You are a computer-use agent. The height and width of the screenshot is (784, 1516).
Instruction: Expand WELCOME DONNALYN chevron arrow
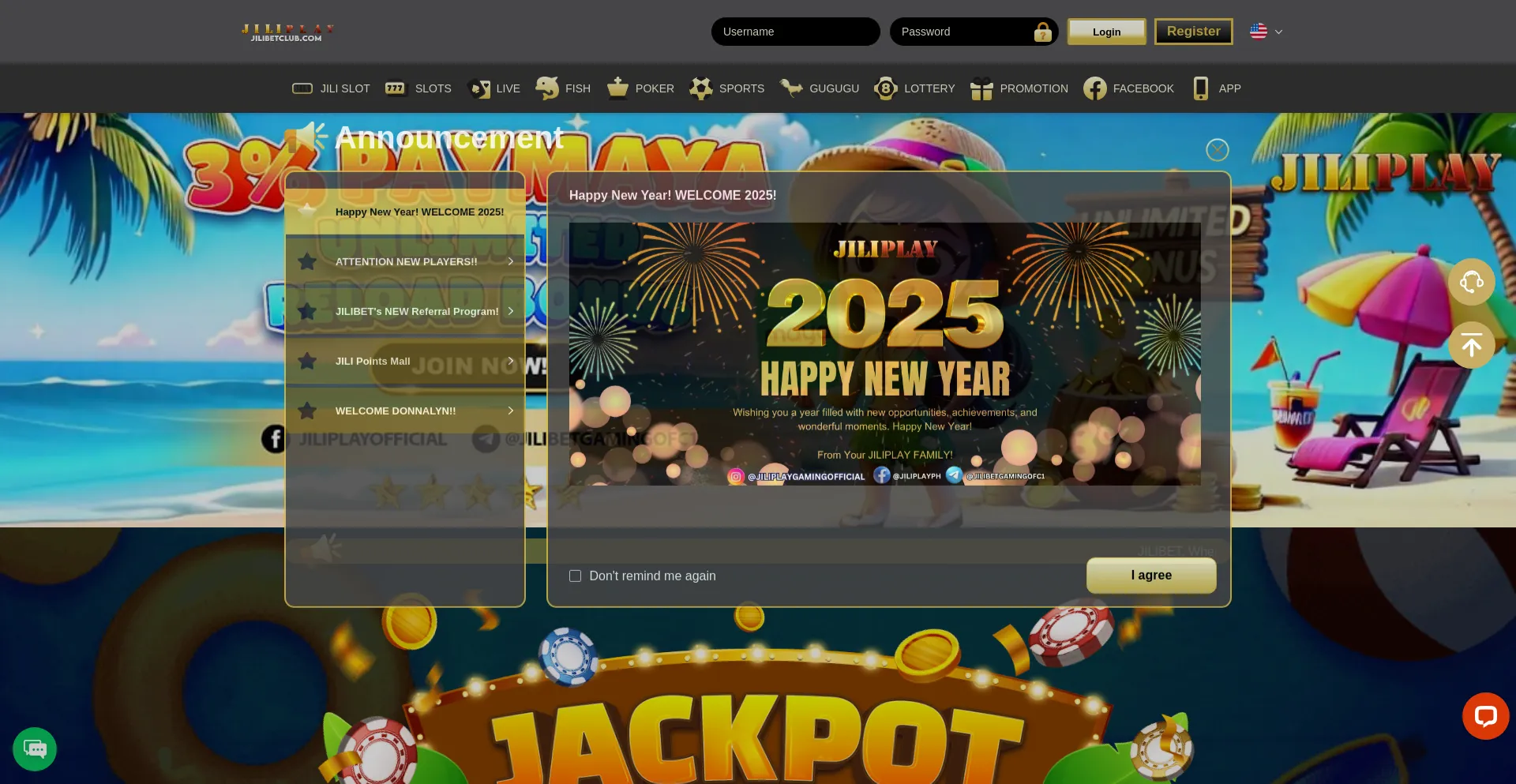point(511,411)
